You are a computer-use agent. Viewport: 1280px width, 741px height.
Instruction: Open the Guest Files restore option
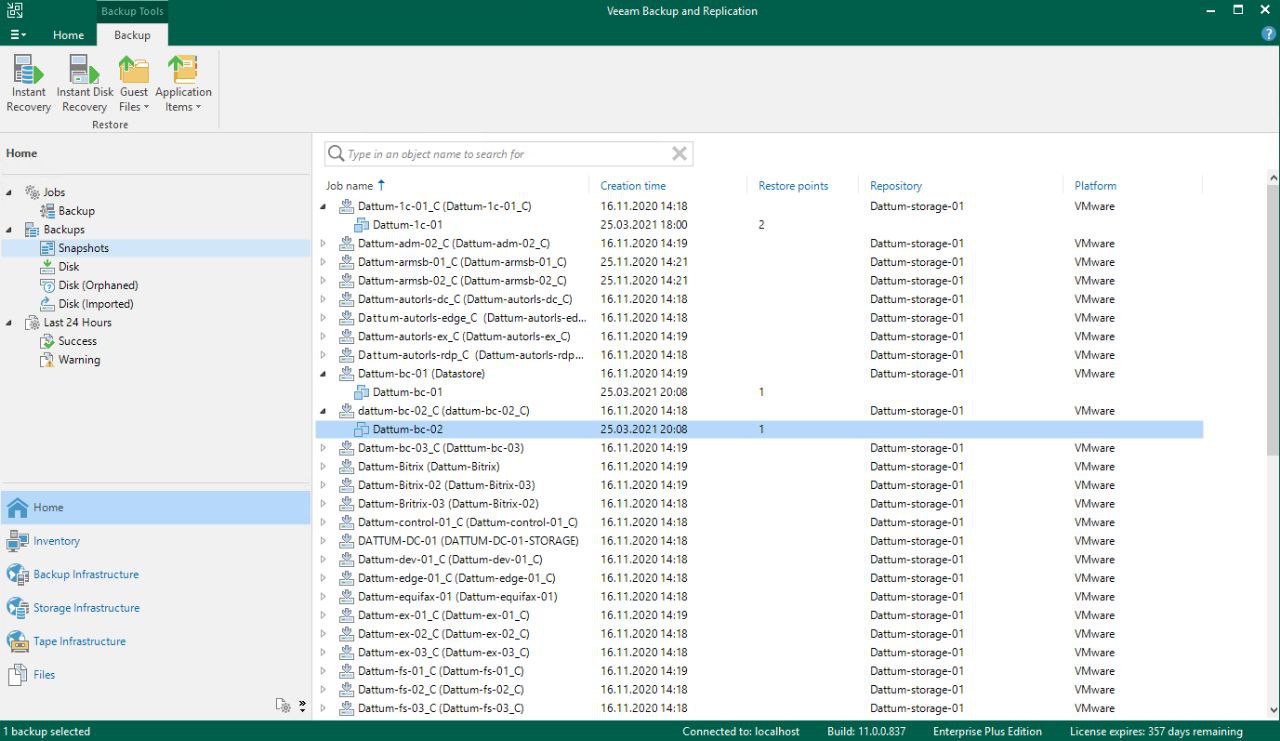133,83
